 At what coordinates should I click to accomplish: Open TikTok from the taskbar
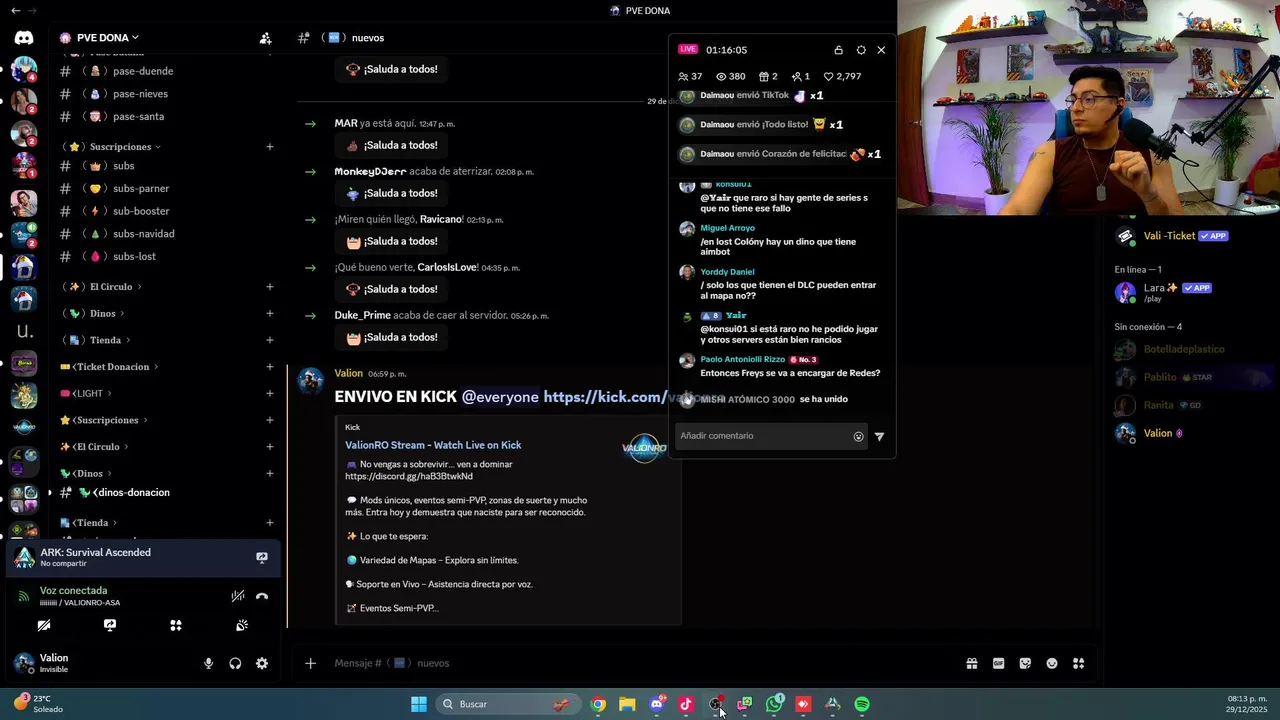[686, 704]
